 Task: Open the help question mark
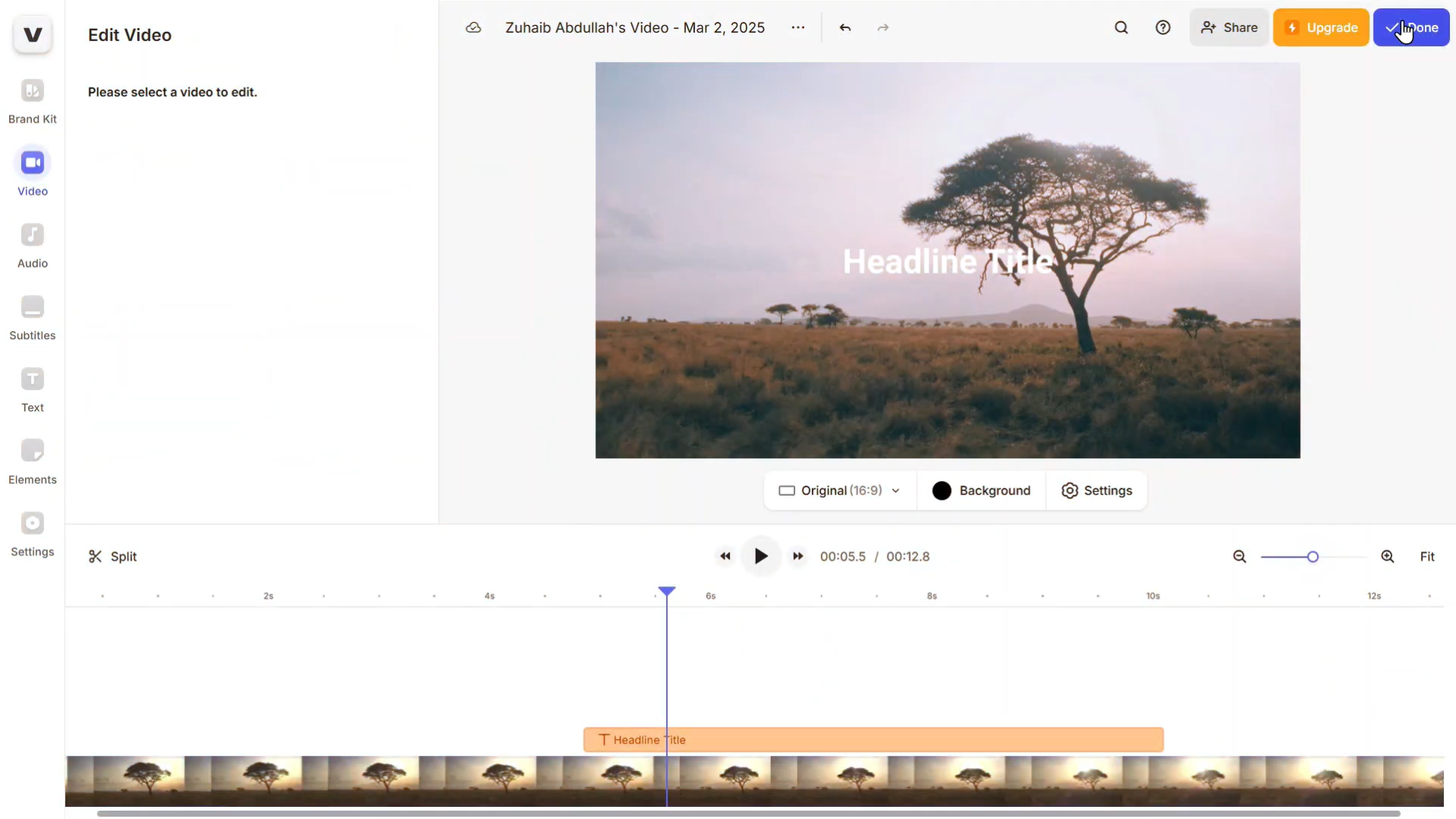tap(1163, 27)
